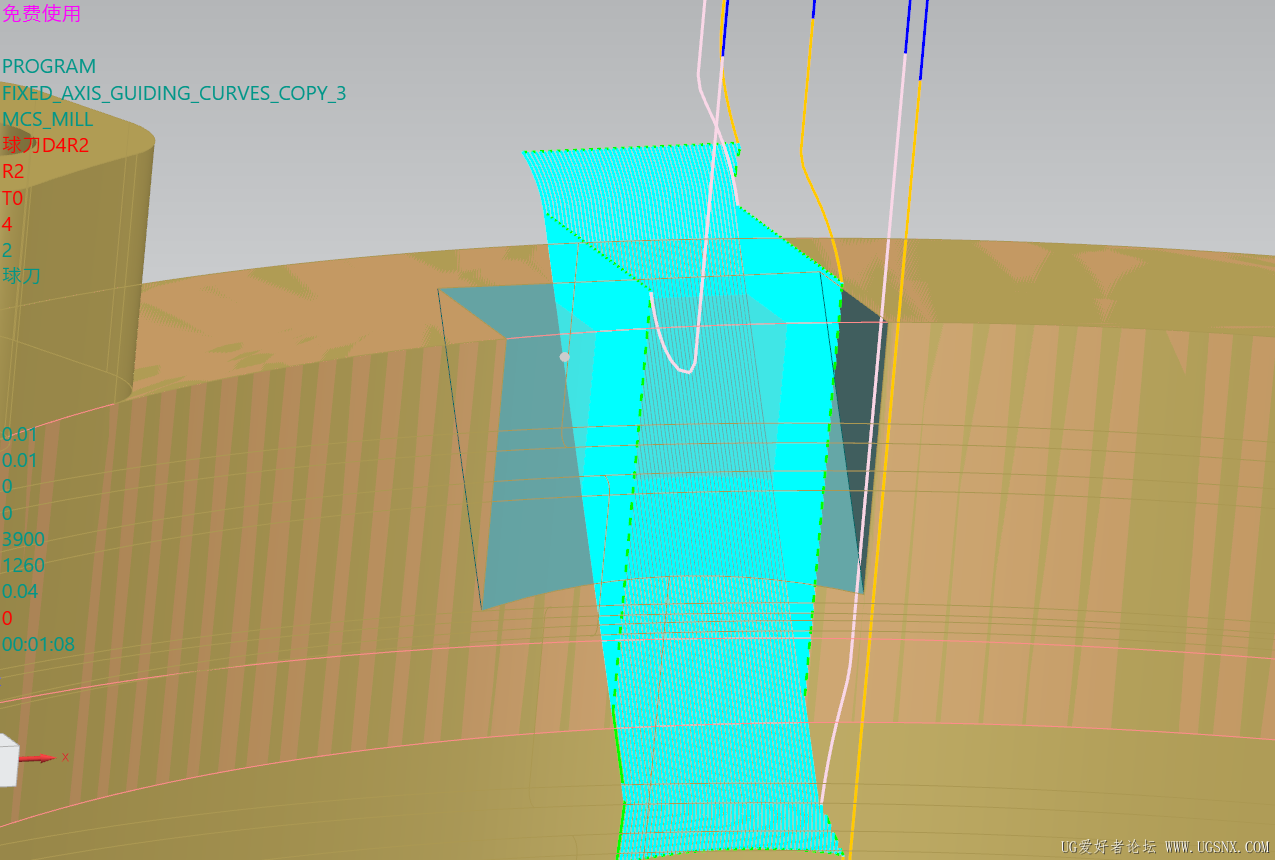This screenshot has height=860, width=1275.
Task: Click the 3900 spindle speed value
Action: [x=23, y=539]
